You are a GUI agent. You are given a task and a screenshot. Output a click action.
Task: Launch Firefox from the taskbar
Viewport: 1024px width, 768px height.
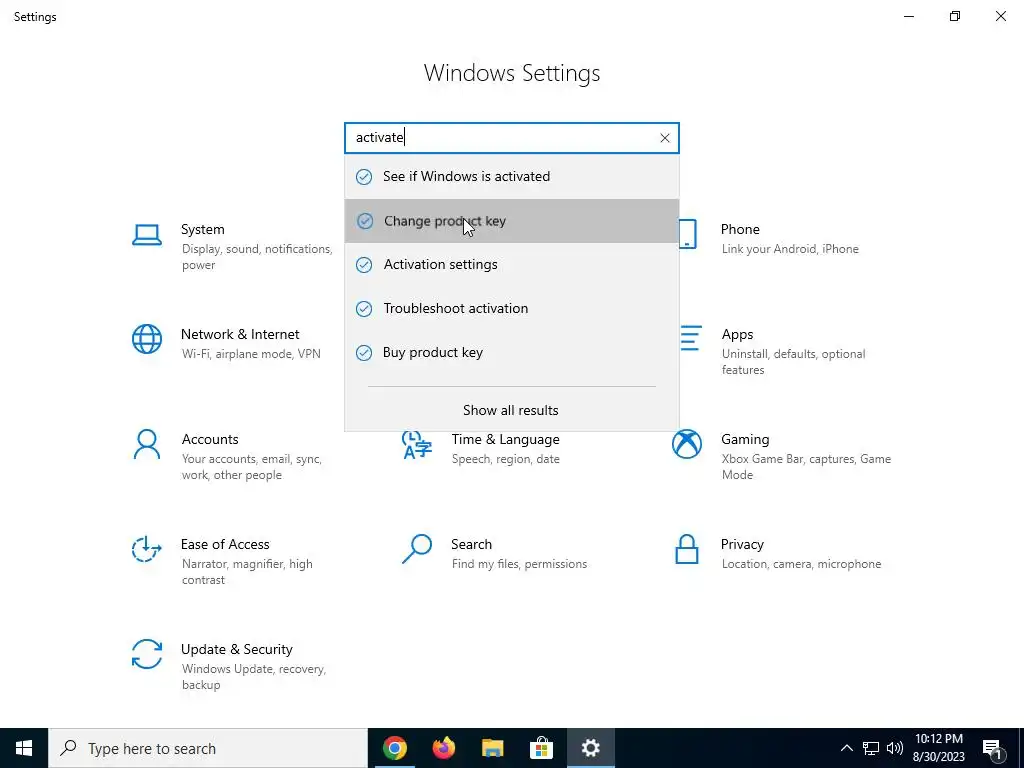pyautogui.click(x=443, y=748)
